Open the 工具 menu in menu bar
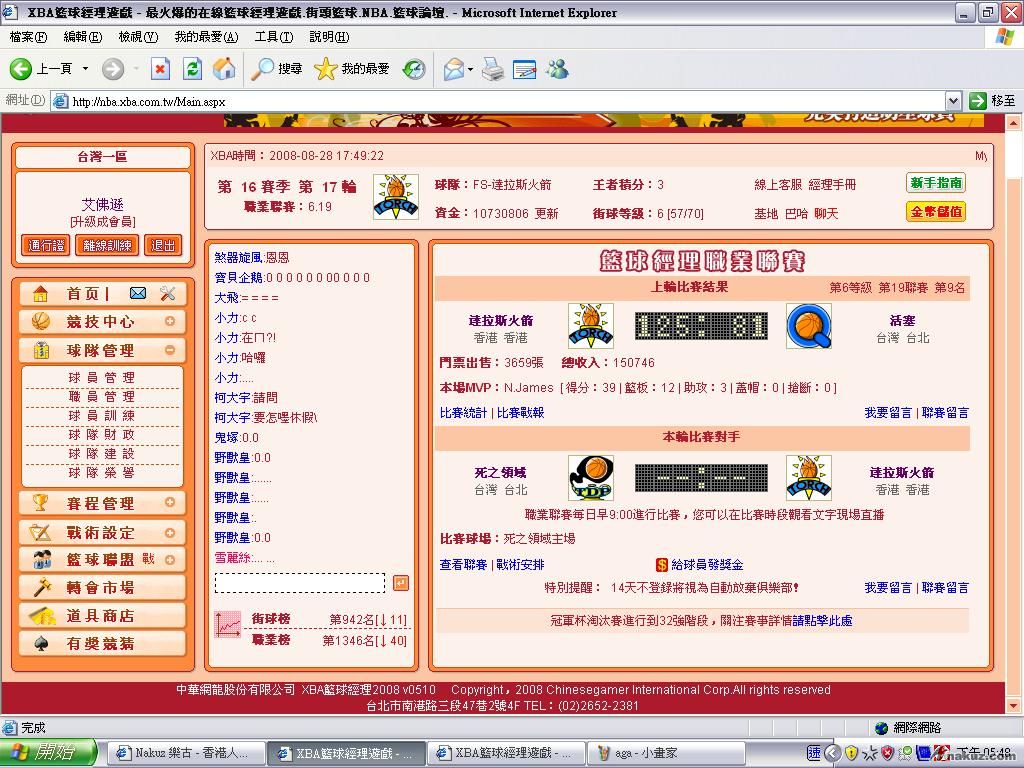The image size is (1024, 768). [273, 37]
